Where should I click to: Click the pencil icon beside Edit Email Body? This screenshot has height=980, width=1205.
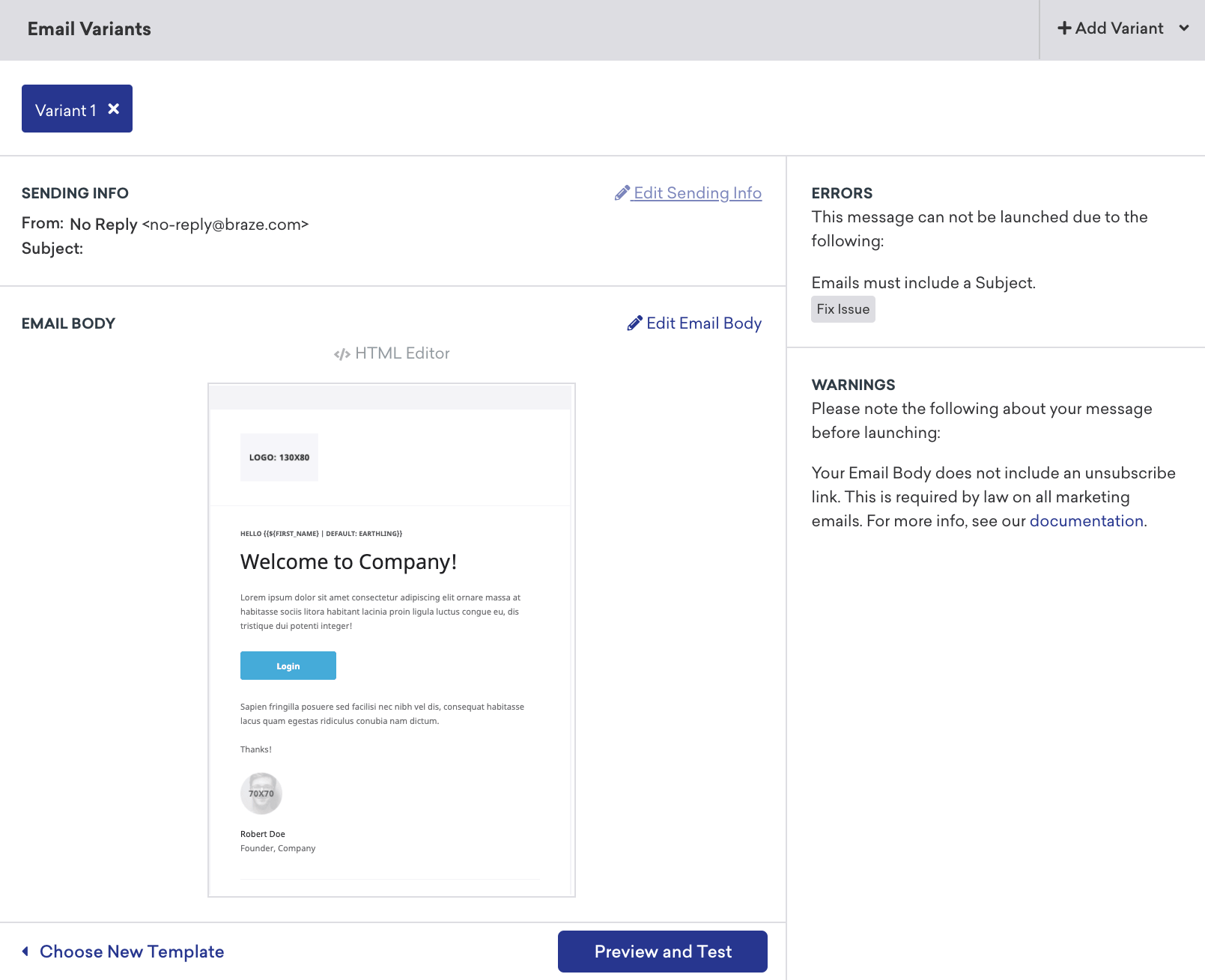pyautogui.click(x=635, y=323)
